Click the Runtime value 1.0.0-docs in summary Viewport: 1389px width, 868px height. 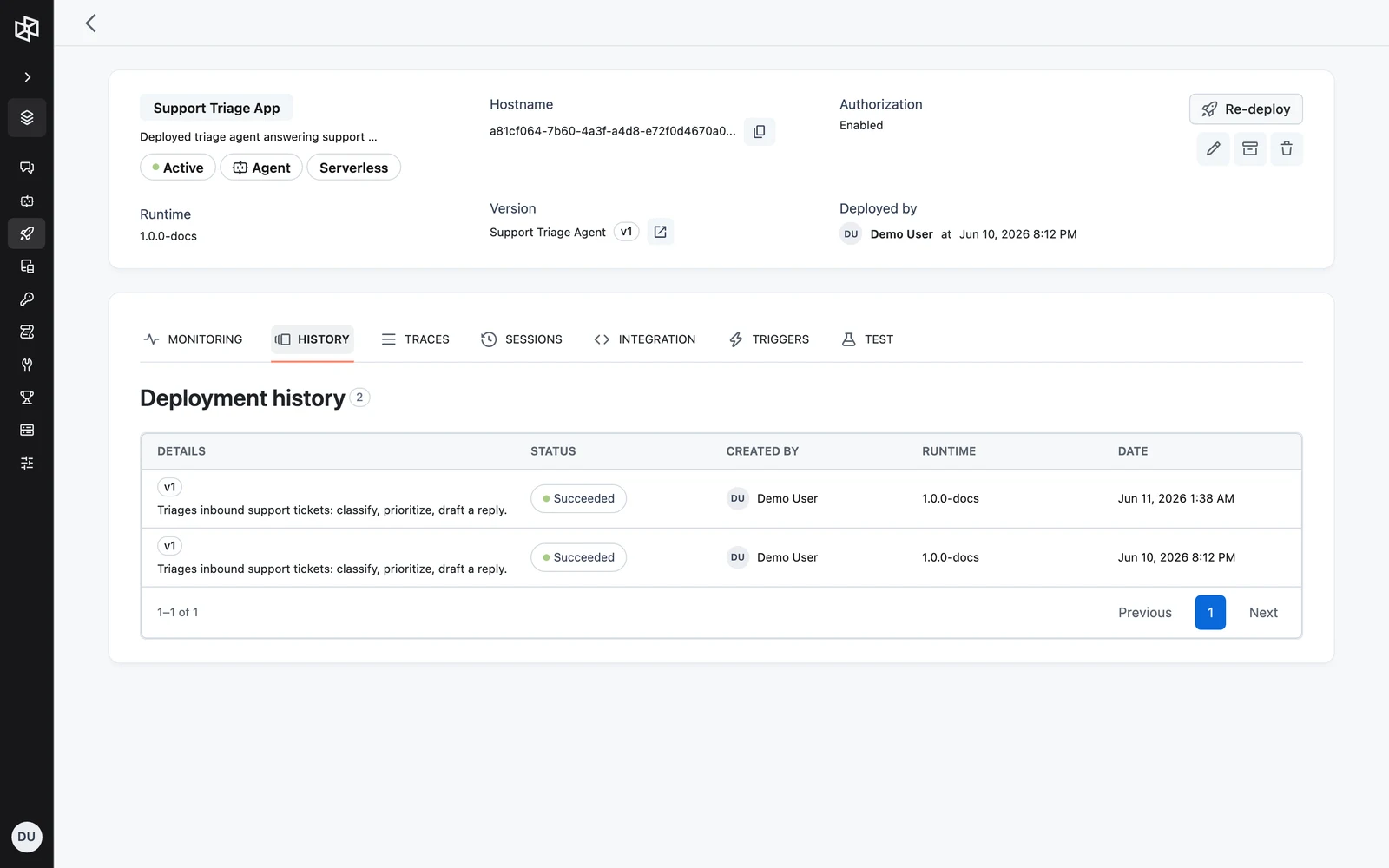coord(168,236)
